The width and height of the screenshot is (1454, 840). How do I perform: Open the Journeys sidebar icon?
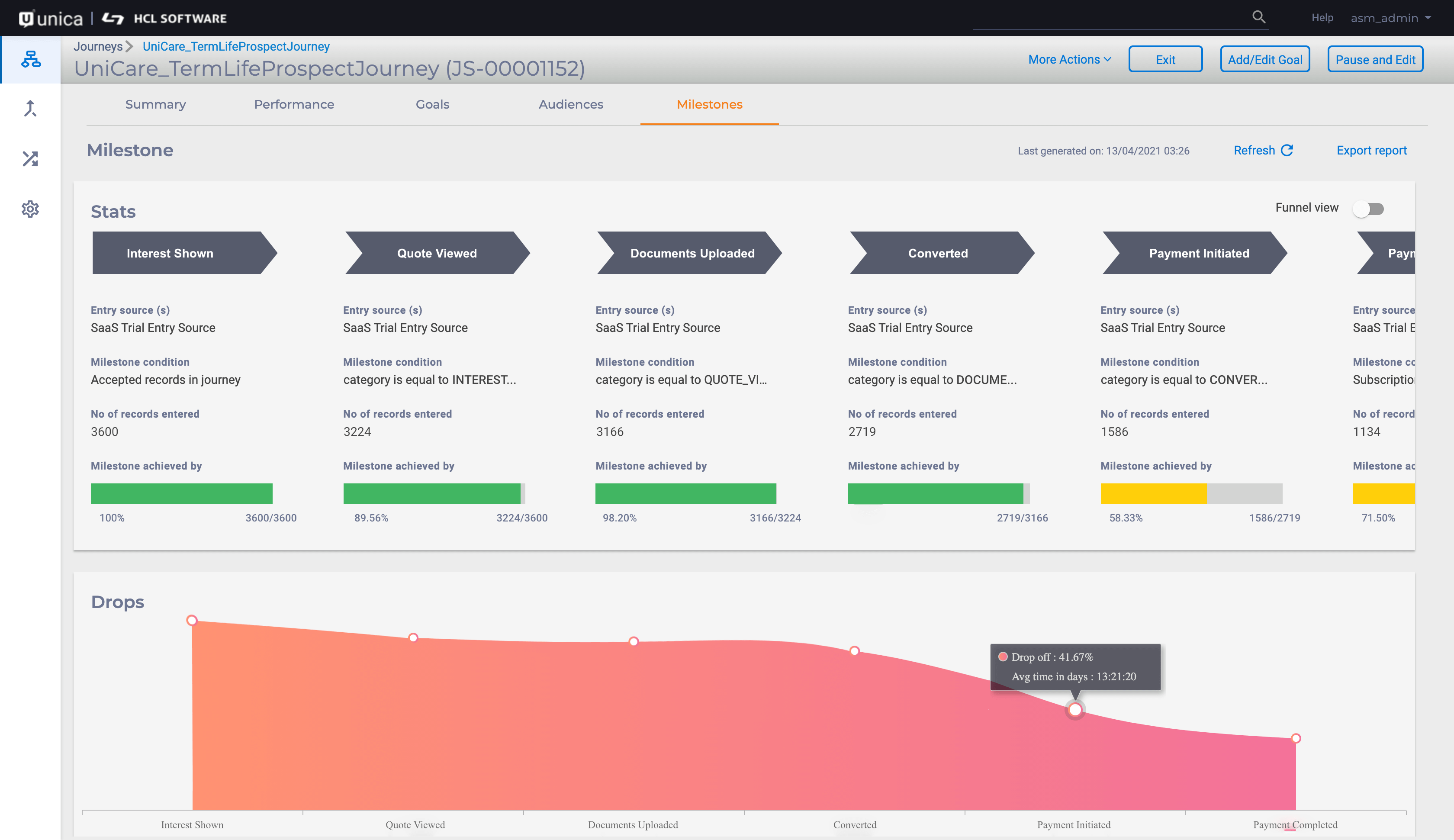[x=31, y=59]
